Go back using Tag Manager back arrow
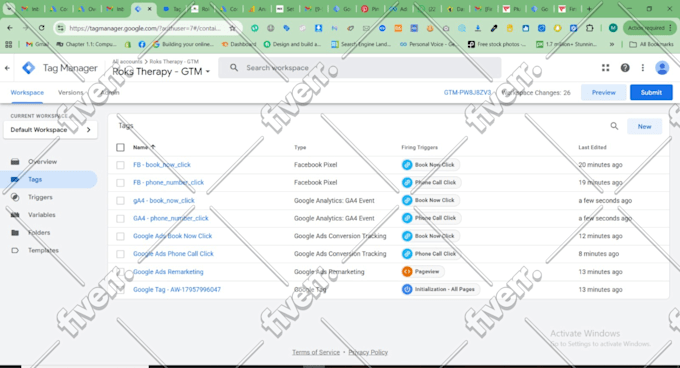Screen dimensions: 680x368 point(7,68)
